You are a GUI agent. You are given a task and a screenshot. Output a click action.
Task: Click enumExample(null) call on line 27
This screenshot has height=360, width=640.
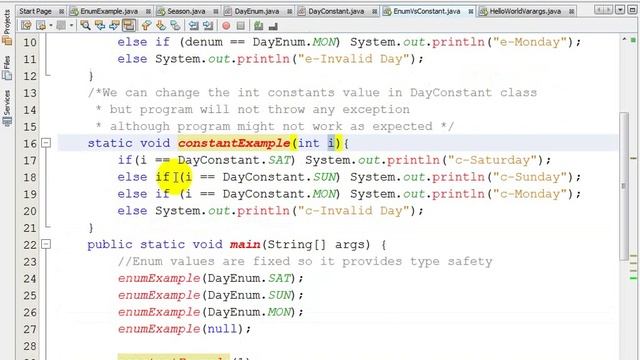(x=184, y=329)
